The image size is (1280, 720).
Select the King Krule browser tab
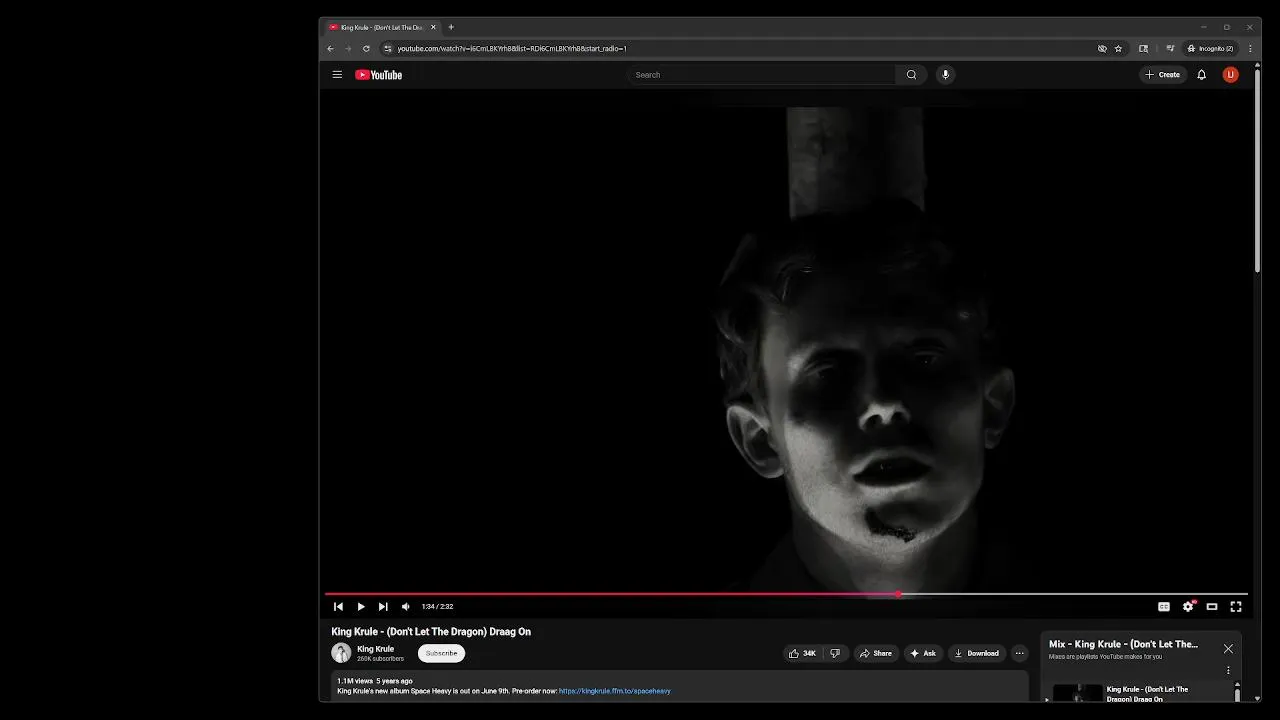pos(383,27)
